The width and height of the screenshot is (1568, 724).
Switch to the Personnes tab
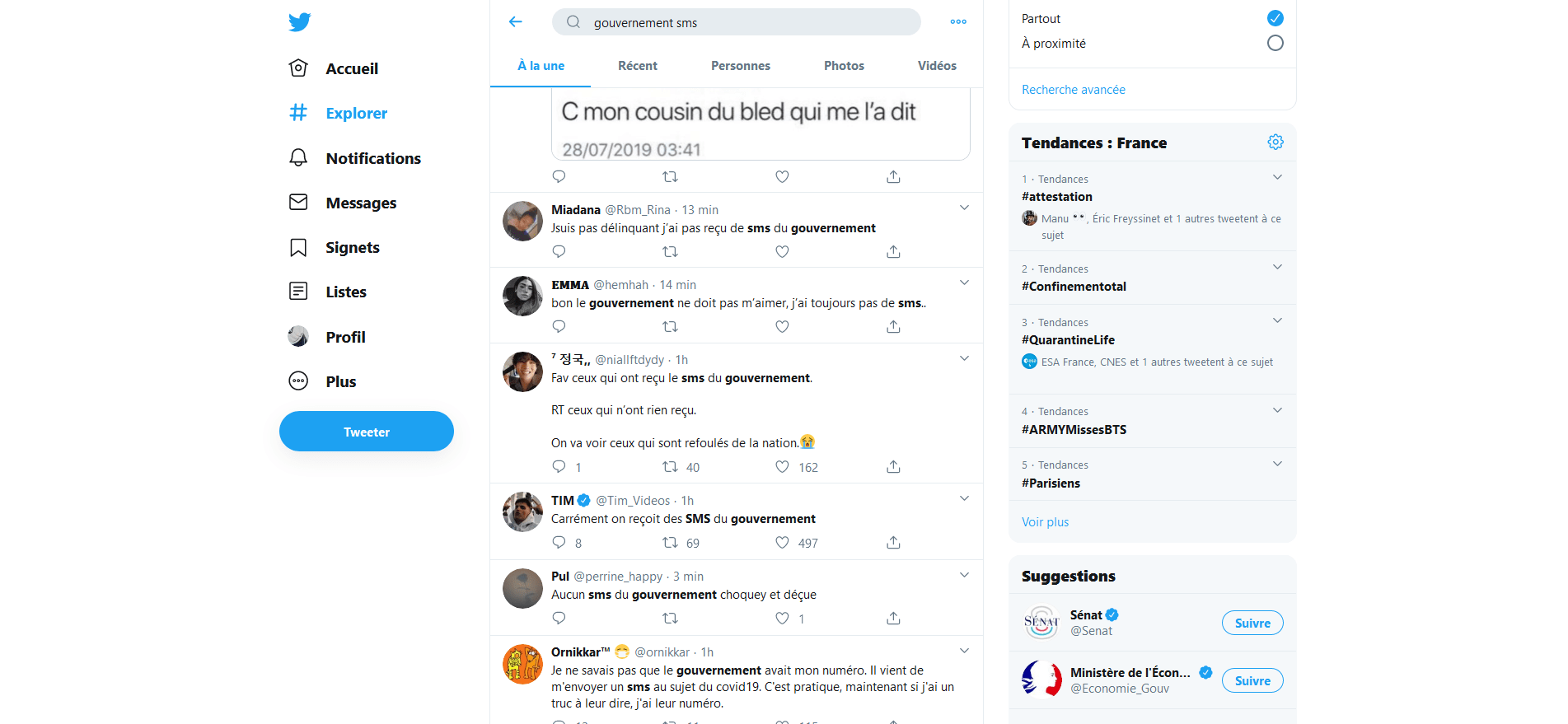[x=741, y=66]
